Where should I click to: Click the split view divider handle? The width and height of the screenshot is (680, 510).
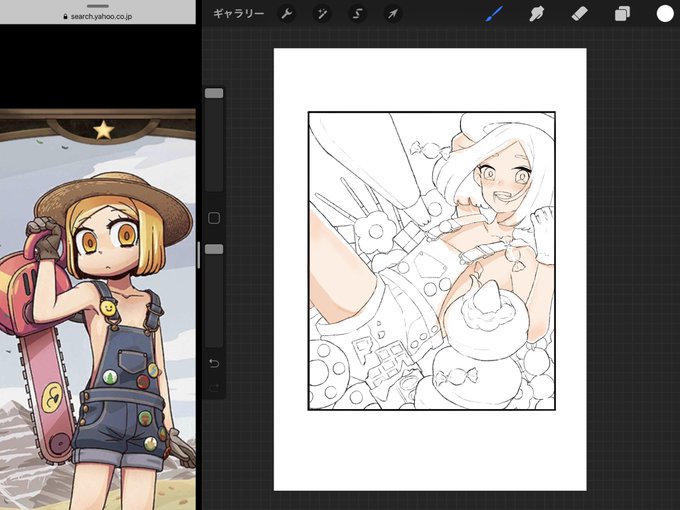(x=199, y=255)
